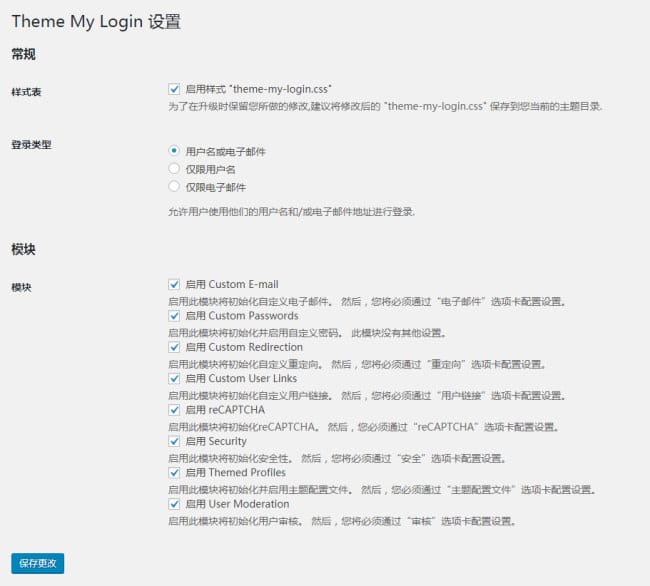This screenshot has width=650, height=586.
Task: Click the reCAPTCHA module description text
Action: 364,427
